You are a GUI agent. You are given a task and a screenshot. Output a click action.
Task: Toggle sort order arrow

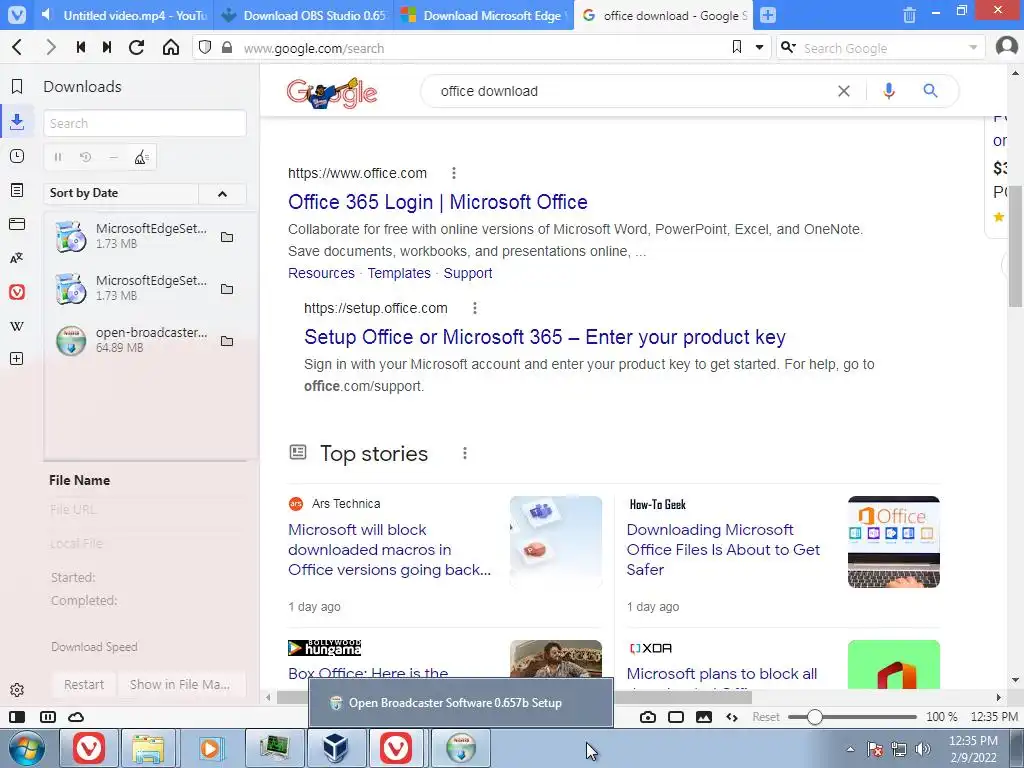[x=222, y=193]
